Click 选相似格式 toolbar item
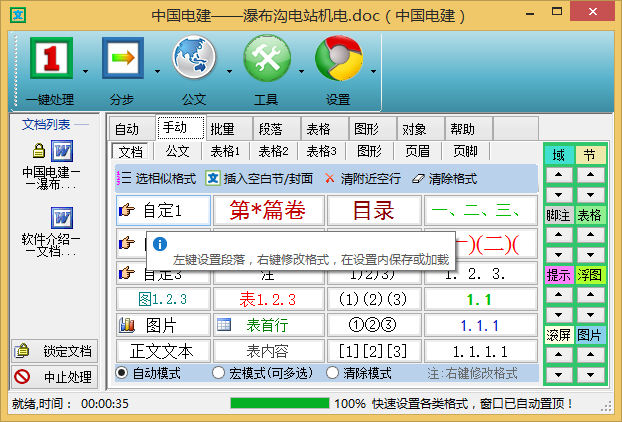 coord(156,179)
